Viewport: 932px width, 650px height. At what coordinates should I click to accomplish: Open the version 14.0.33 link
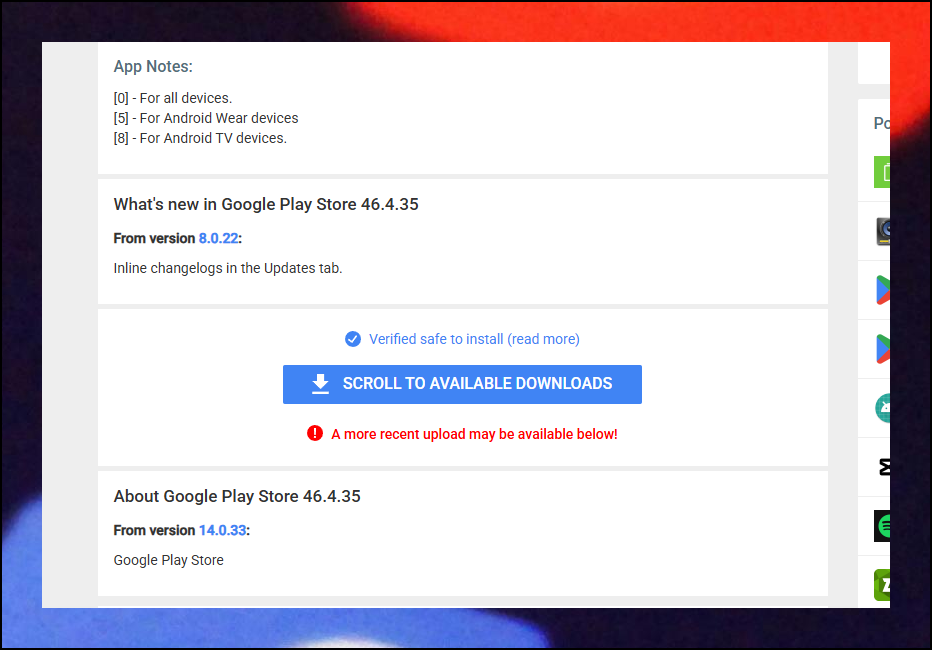(222, 530)
